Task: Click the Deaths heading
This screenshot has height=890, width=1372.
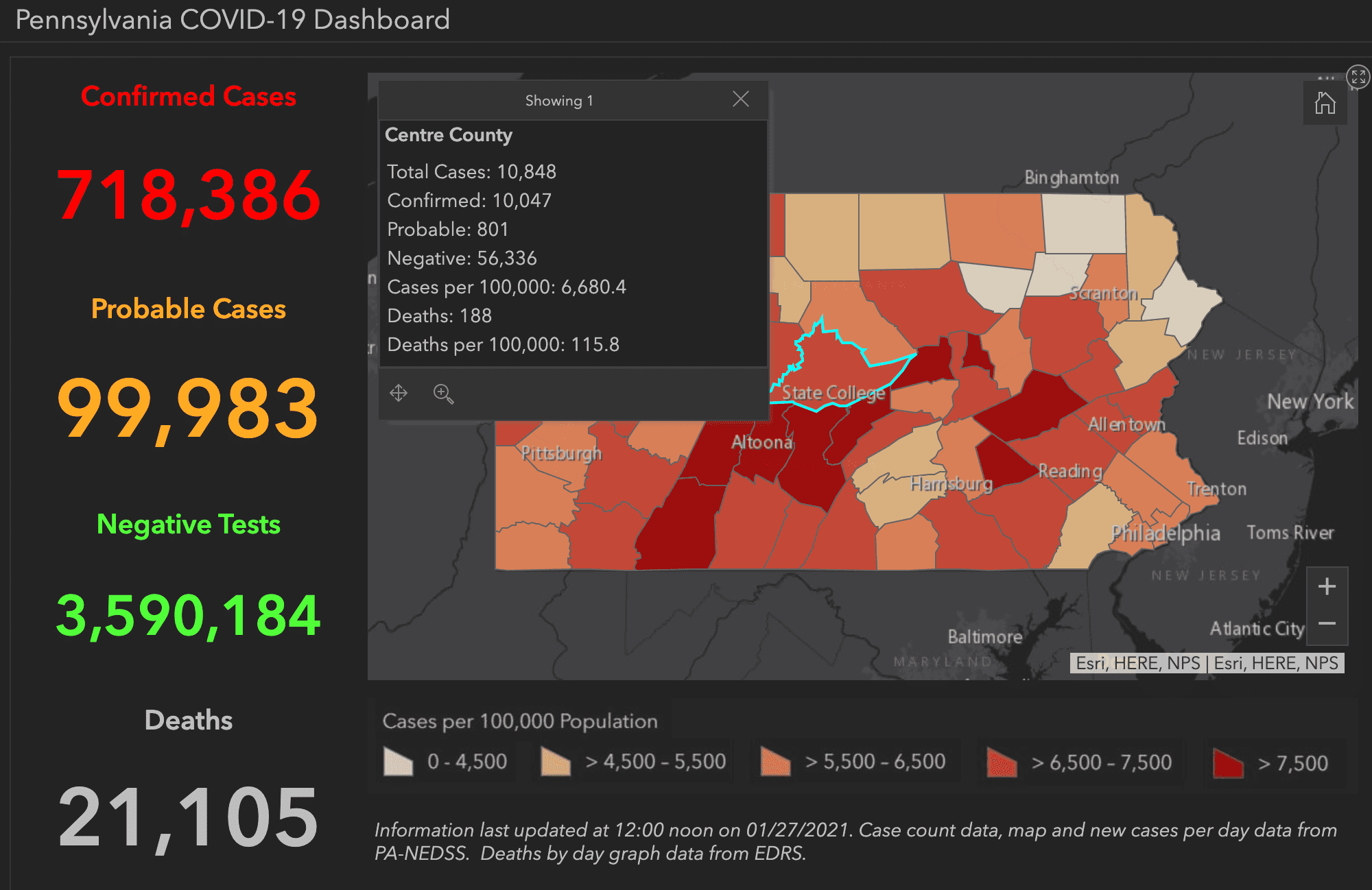Action: click(x=189, y=720)
